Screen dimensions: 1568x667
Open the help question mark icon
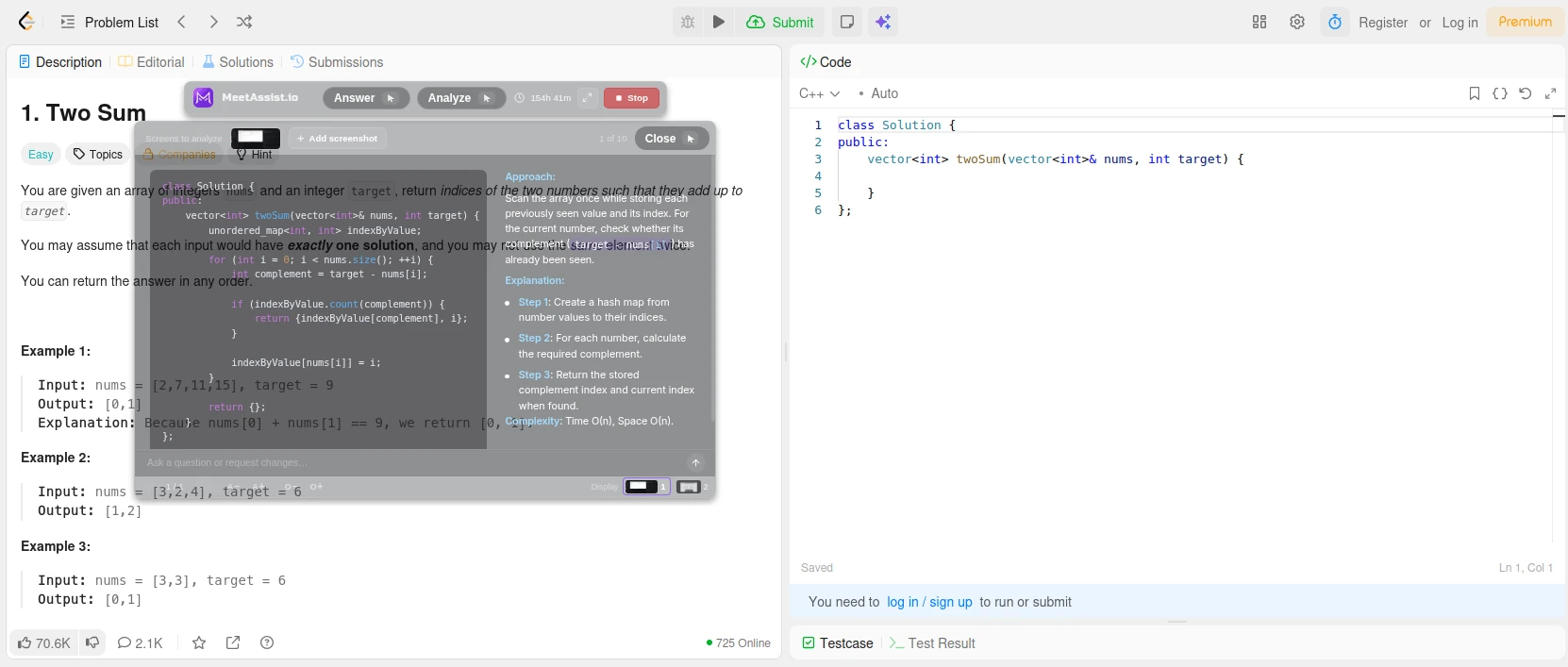click(267, 643)
